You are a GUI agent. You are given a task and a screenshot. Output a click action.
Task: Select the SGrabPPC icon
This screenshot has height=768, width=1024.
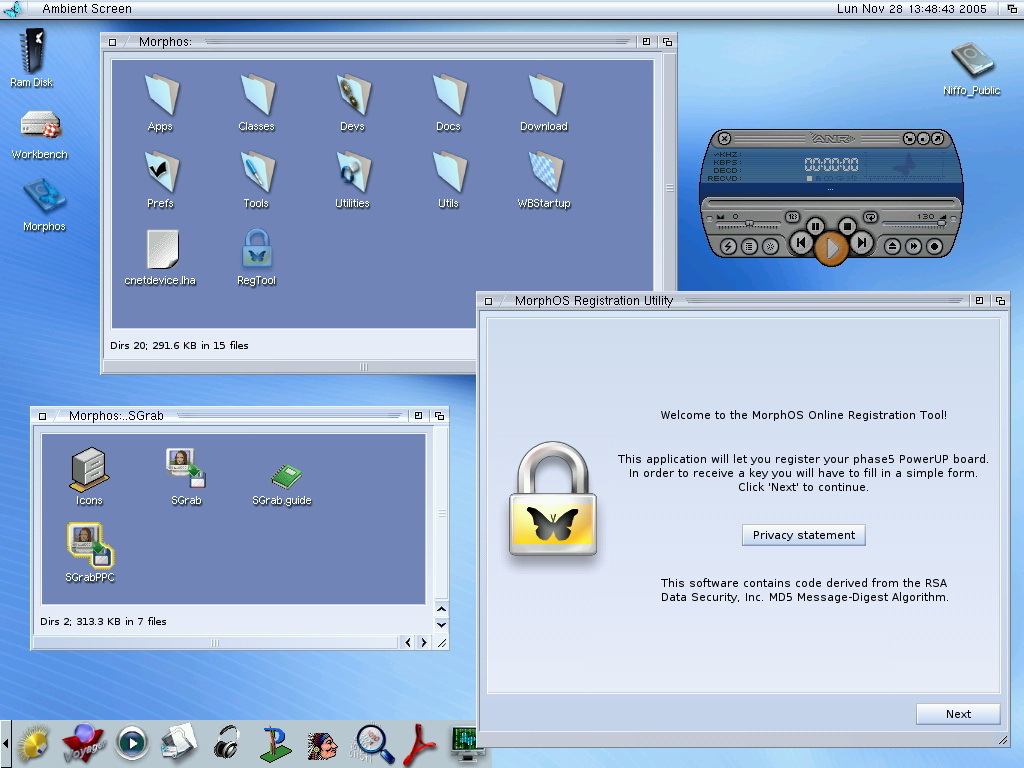[x=89, y=546]
